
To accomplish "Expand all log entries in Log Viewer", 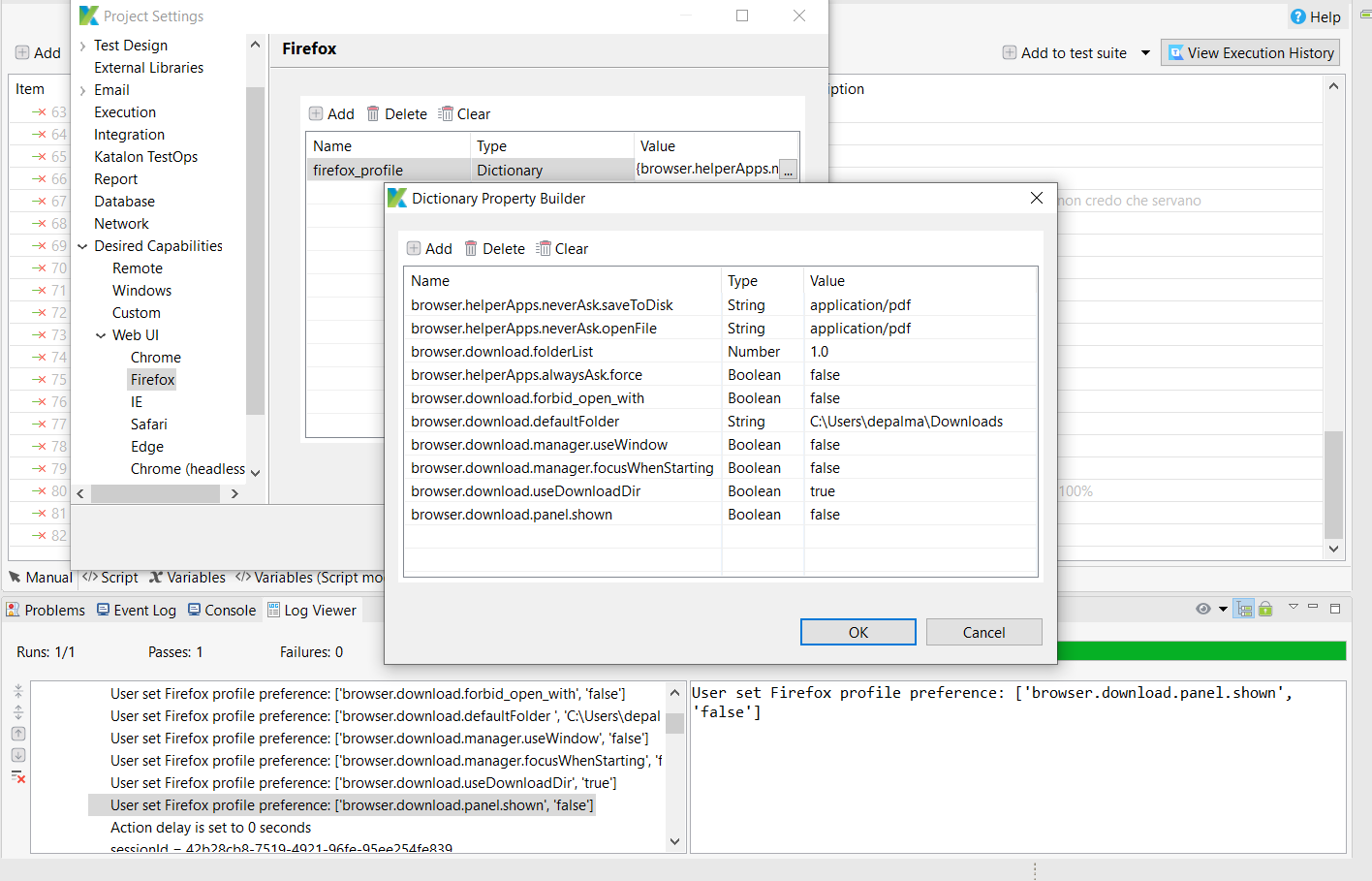I will tap(18, 712).
